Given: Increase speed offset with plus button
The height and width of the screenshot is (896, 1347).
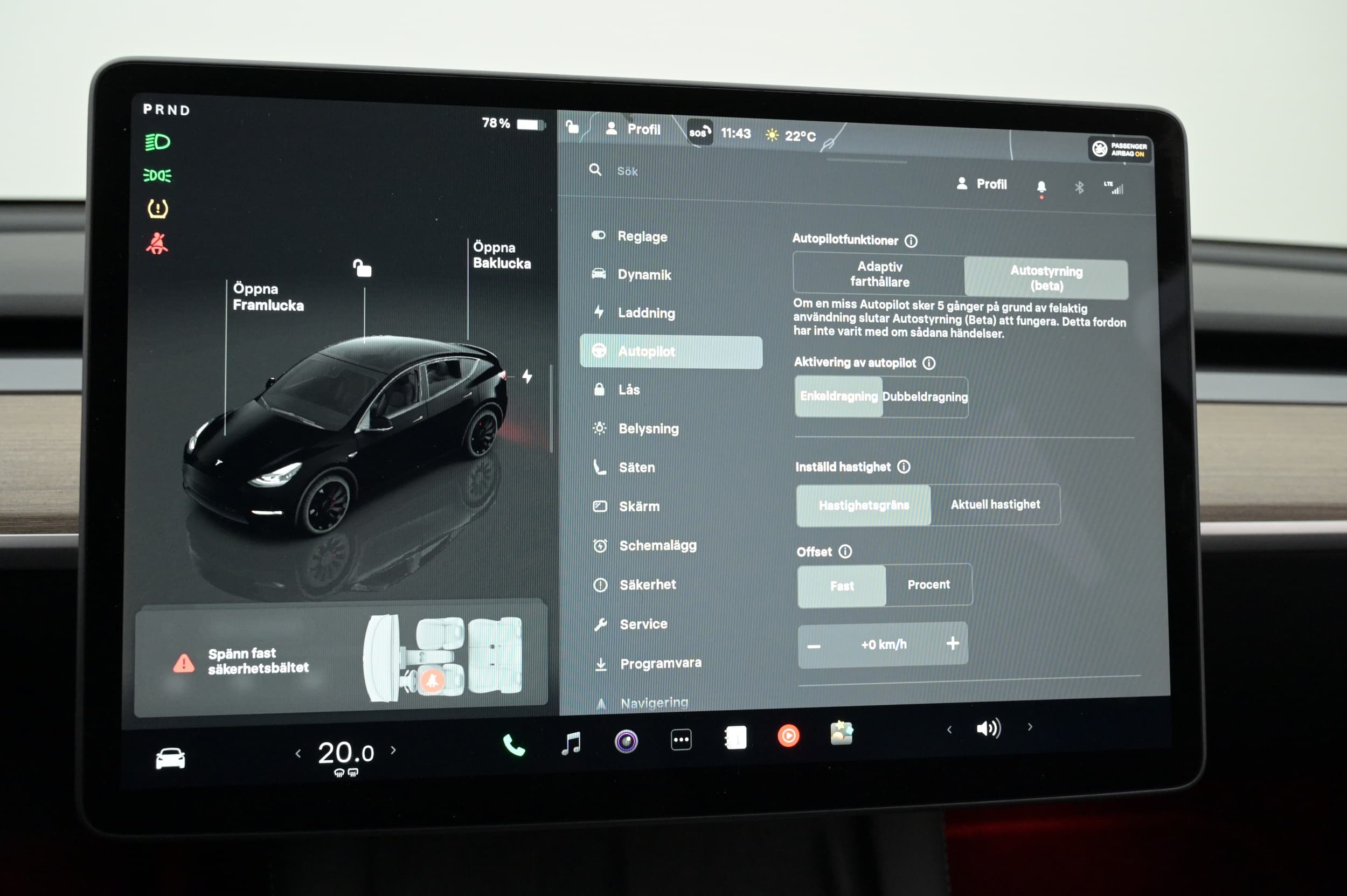Looking at the screenshot, I should [953, 643].
